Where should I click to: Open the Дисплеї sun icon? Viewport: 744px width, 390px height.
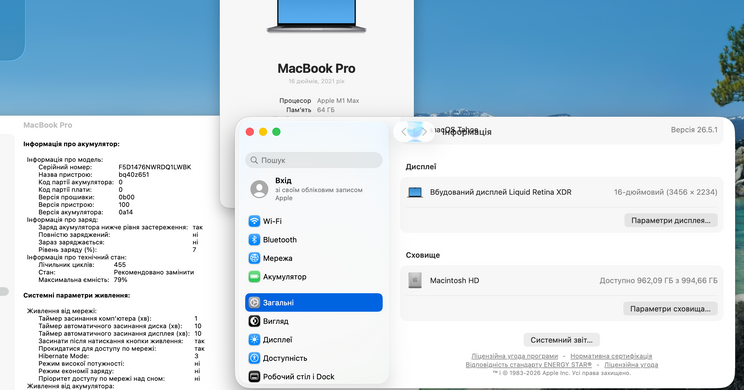click(x=254, y=340)
